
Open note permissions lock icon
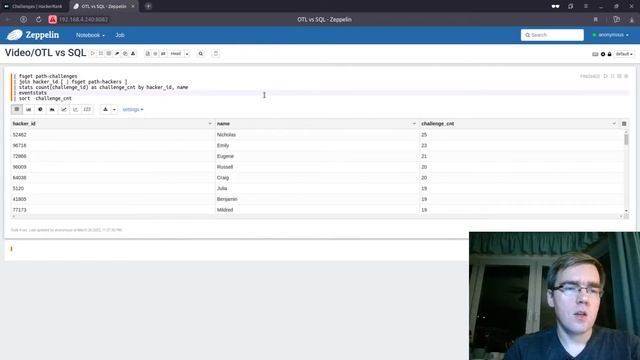pyautogui.click(x=609, y=54)
